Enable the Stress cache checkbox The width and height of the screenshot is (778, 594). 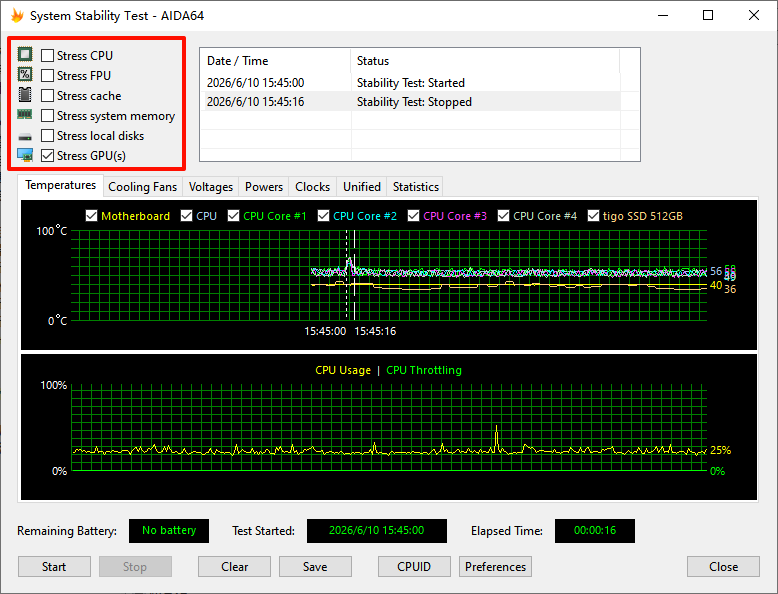coord(48,95)
